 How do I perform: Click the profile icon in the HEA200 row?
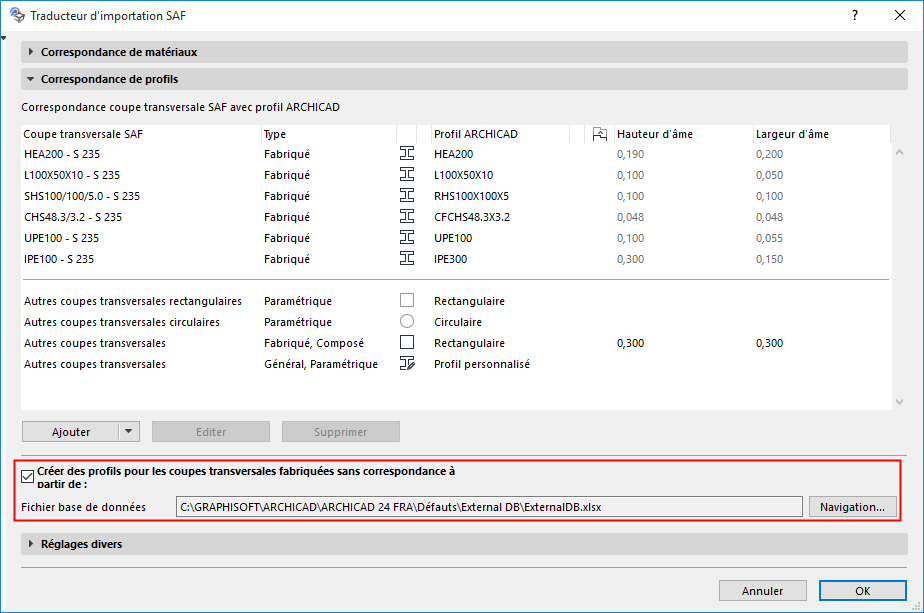(x=407, y=153)
